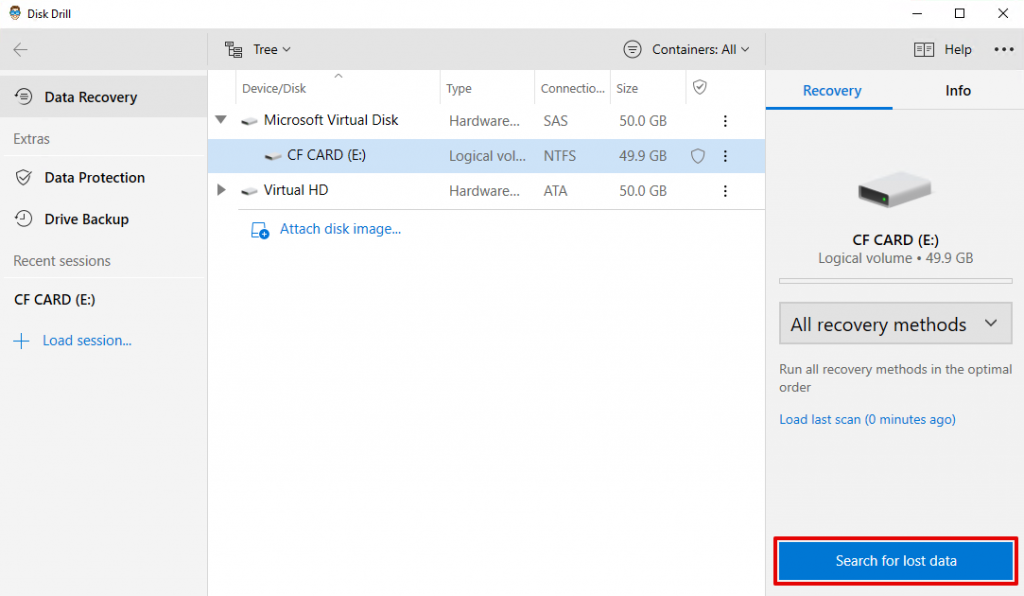Open kebab menu for Virtual HD
Image resolution: width=1024 pixels, height=596 pixels.
[x=725, y=190]
